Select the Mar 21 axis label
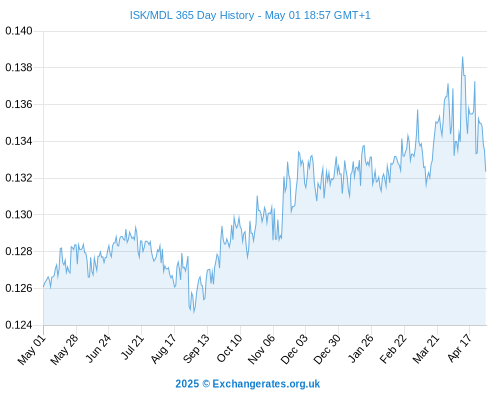The image size is (495, 400). point(426,349)
